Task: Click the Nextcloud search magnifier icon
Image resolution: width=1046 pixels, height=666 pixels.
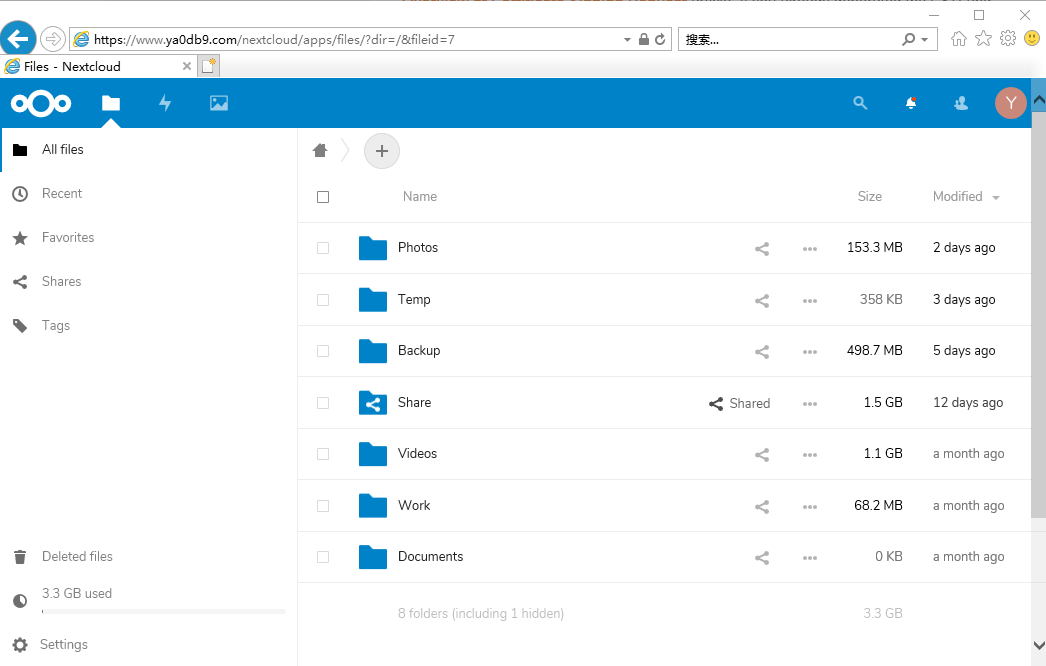Action: click(x=860, y=103)
